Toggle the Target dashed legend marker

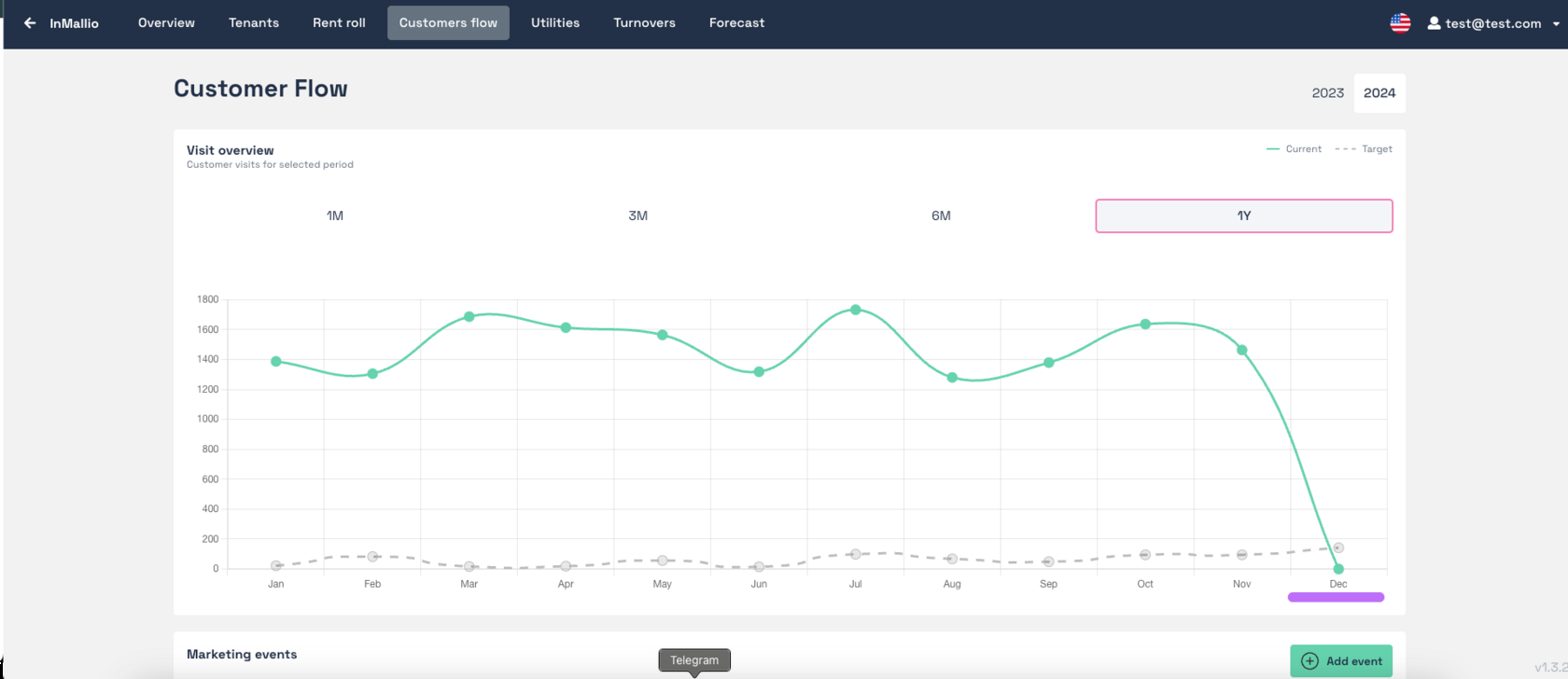click(1345, 149)
